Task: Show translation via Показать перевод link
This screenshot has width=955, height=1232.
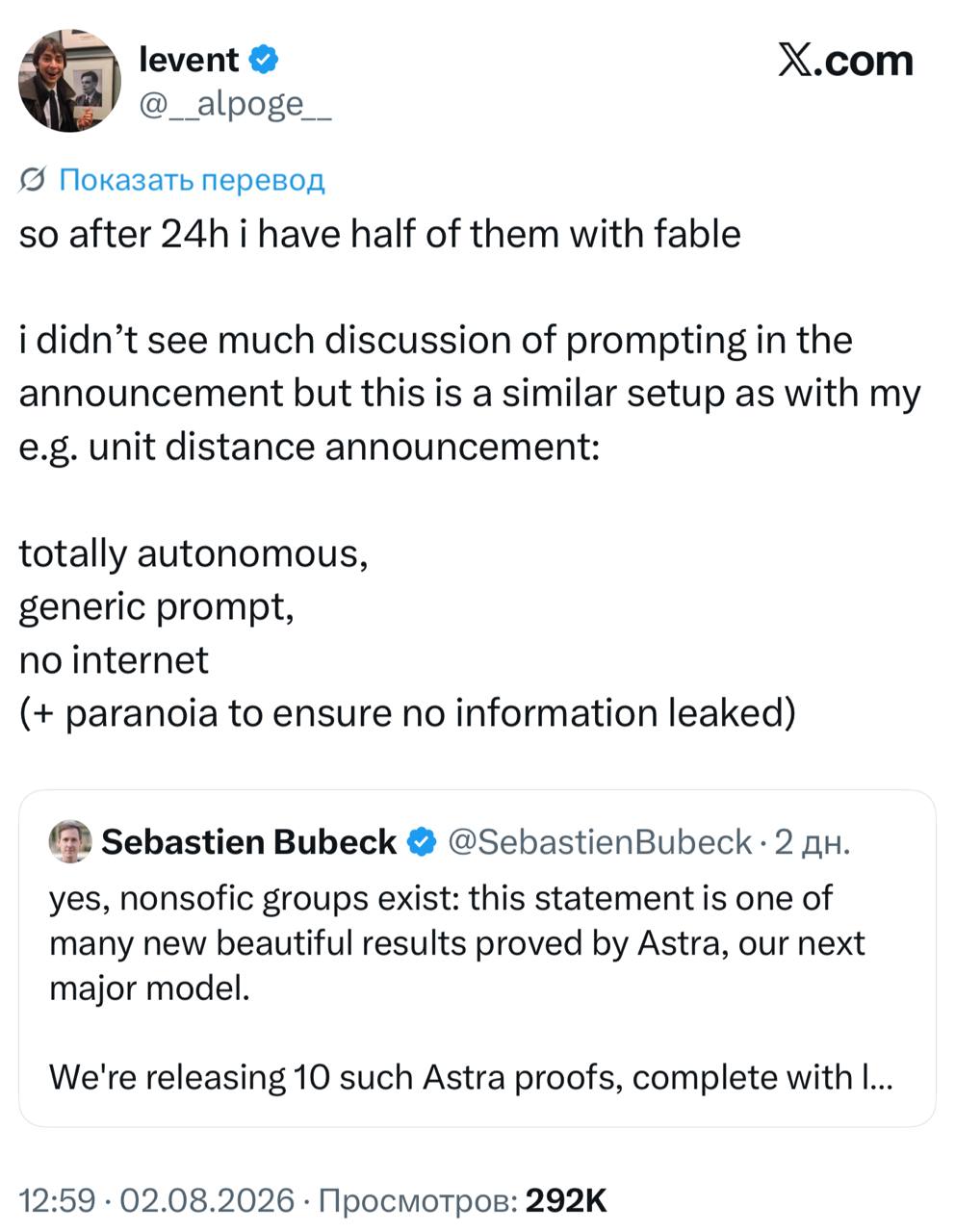Action: coord(192,180)
